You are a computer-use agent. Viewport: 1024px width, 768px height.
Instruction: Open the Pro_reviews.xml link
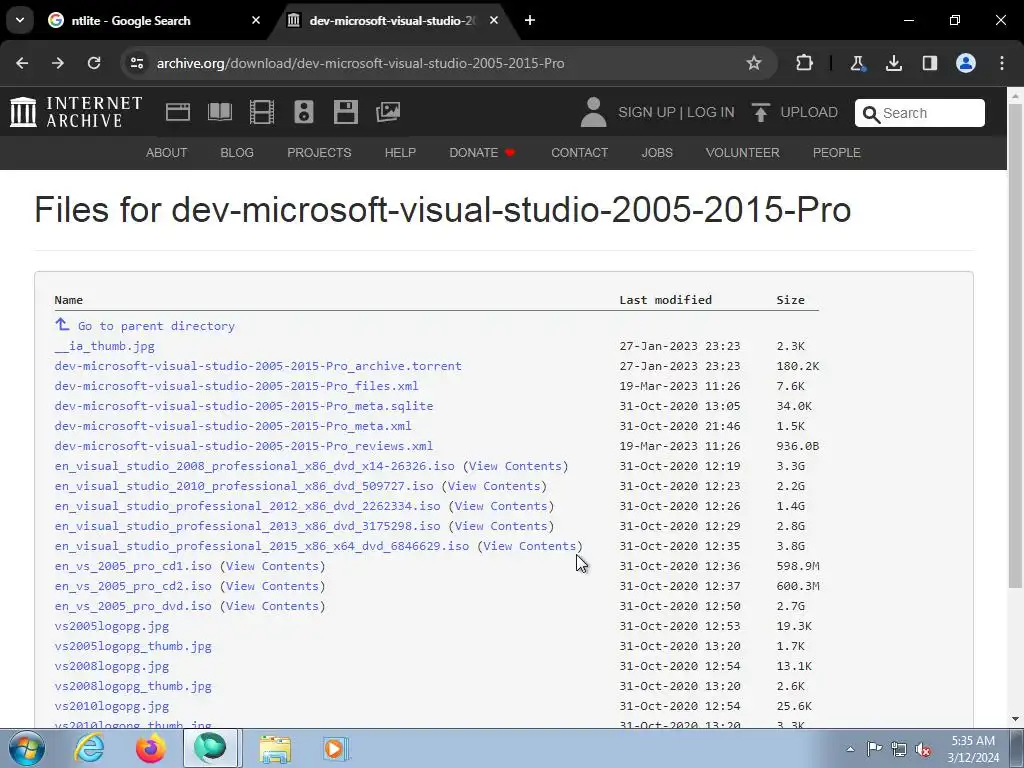[x=244, y=446]
